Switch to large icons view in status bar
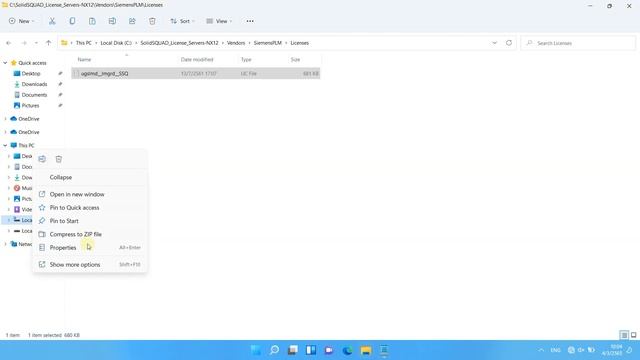 (633, 335)
